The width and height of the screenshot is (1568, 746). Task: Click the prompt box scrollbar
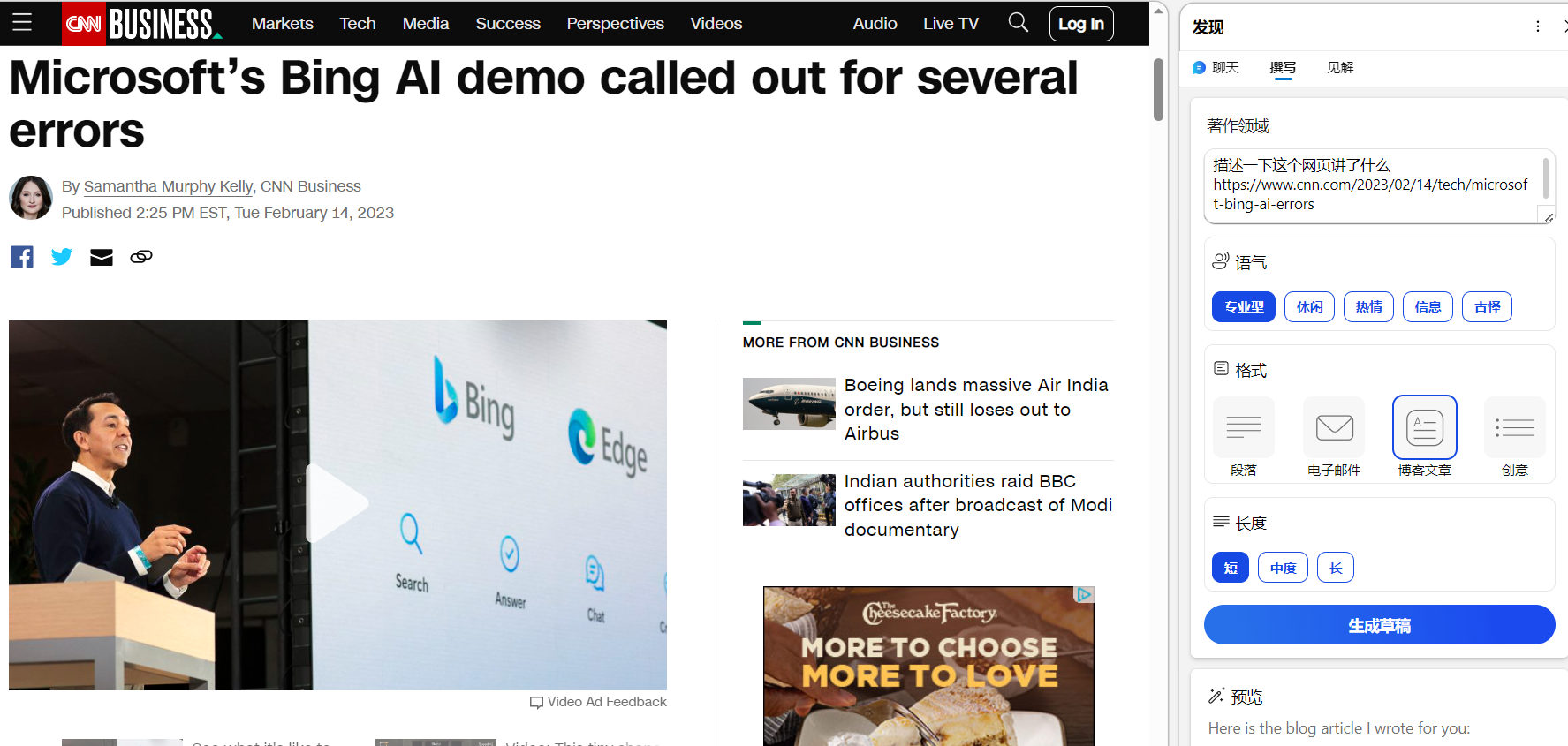1545,177
